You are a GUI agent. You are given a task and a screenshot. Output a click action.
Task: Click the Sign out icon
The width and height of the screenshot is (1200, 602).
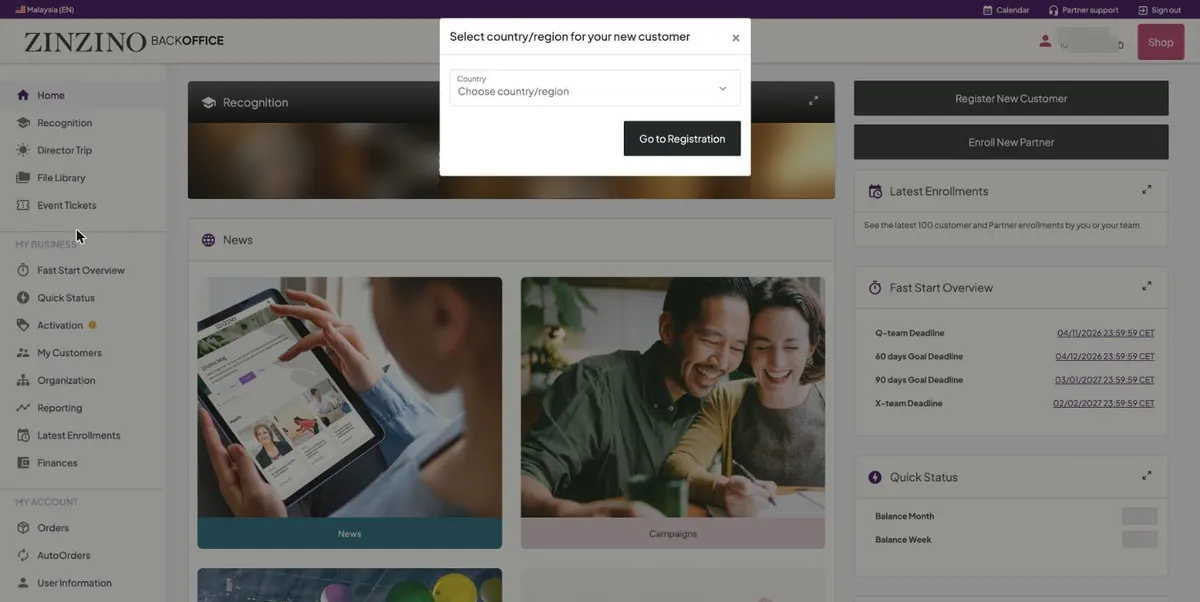click(x=1143, y=10)
